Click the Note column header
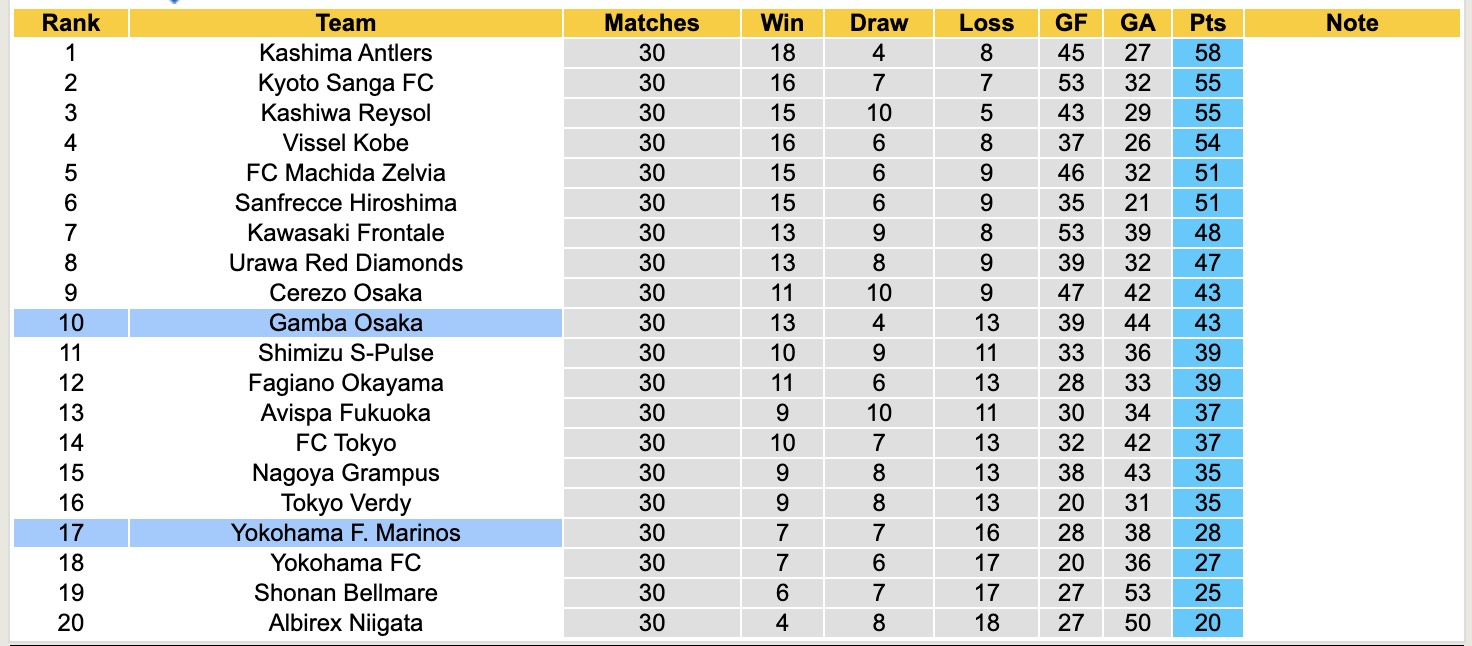1472x646 pixels. coord(1352,23)
